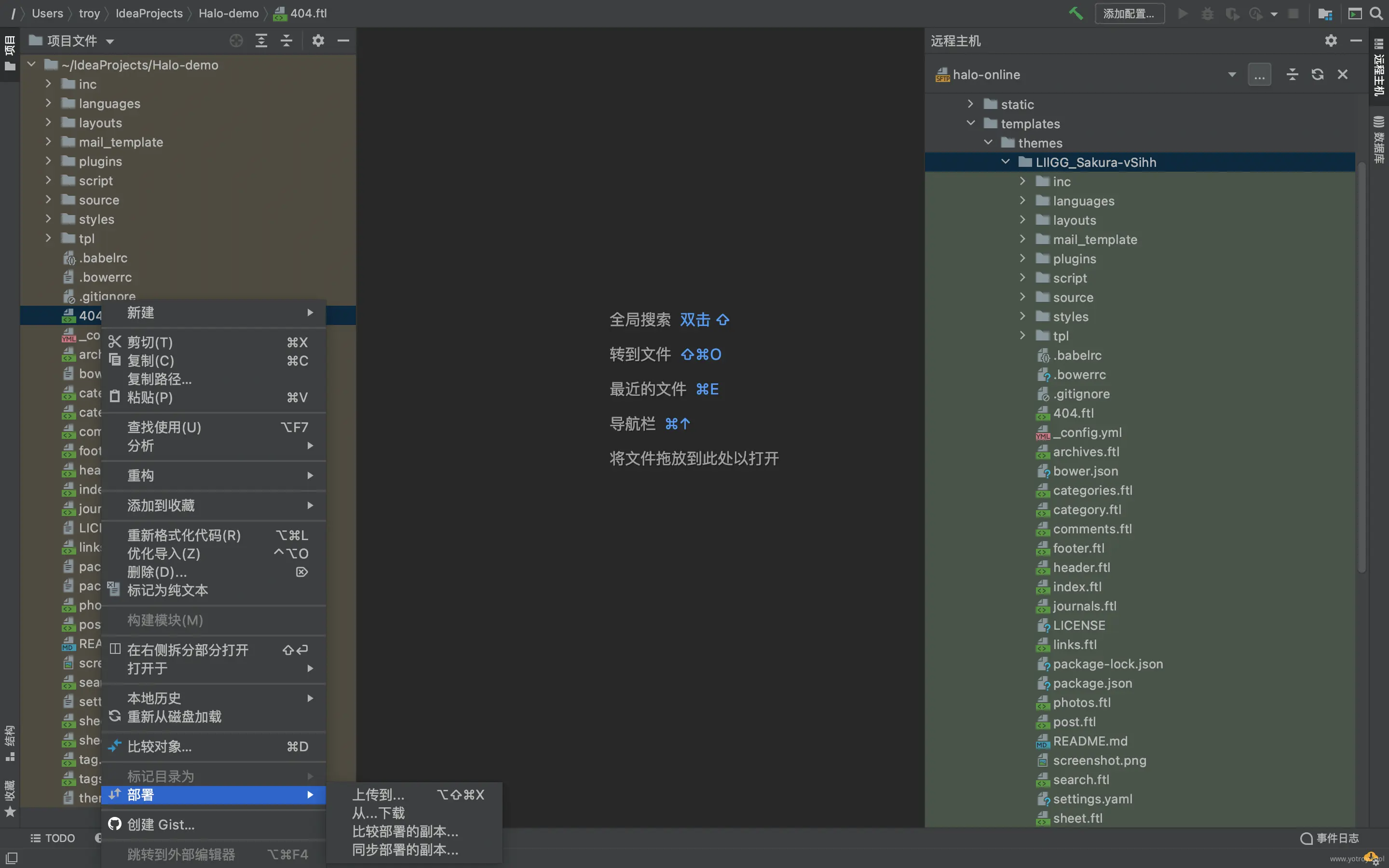Choose Create Gist in context menu
This screenshot has width=1389, height=868.
click(x=214, y=825)
